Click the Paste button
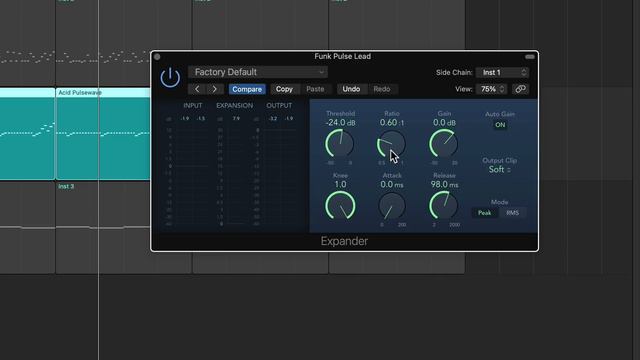The width and height of the screenshot is (640, 360). [315, 89]
